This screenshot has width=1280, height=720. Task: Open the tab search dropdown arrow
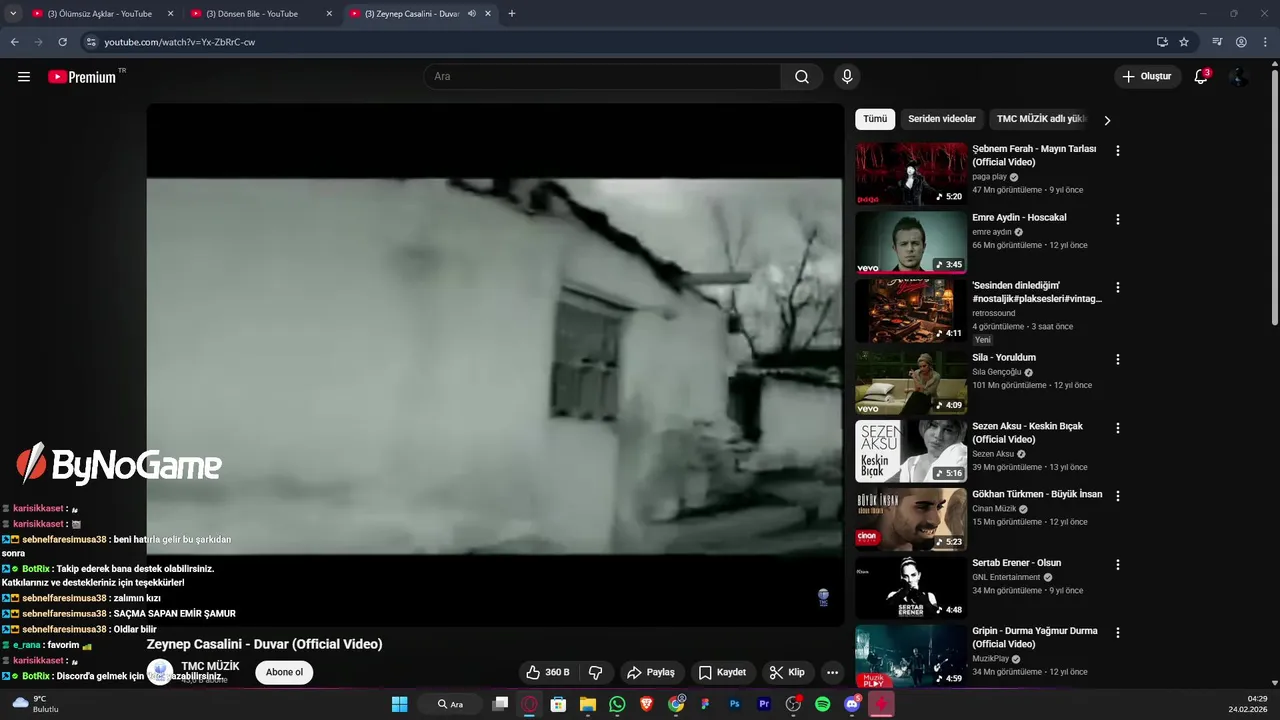[12, 14]
